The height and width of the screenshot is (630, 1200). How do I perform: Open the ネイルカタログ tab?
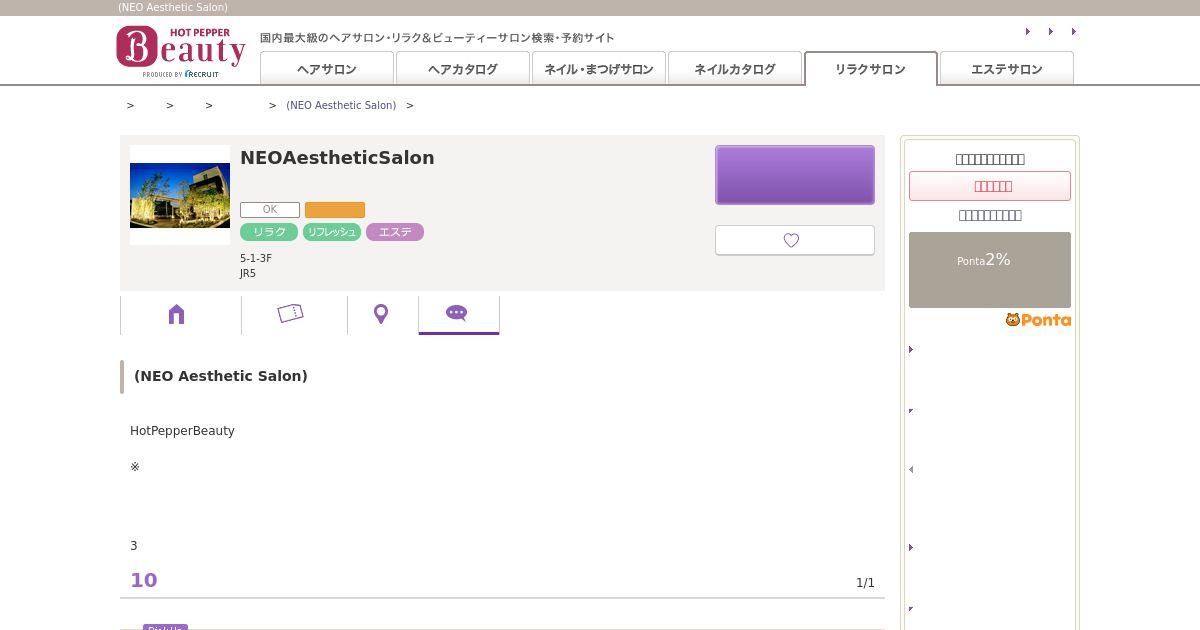tap(735, 69)
